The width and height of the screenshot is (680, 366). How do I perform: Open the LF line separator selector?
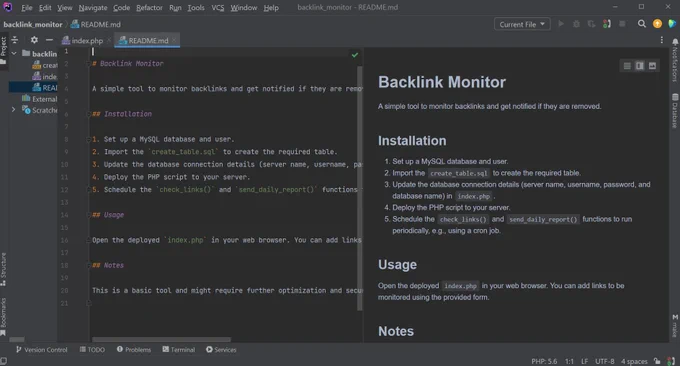click(584, 361)
